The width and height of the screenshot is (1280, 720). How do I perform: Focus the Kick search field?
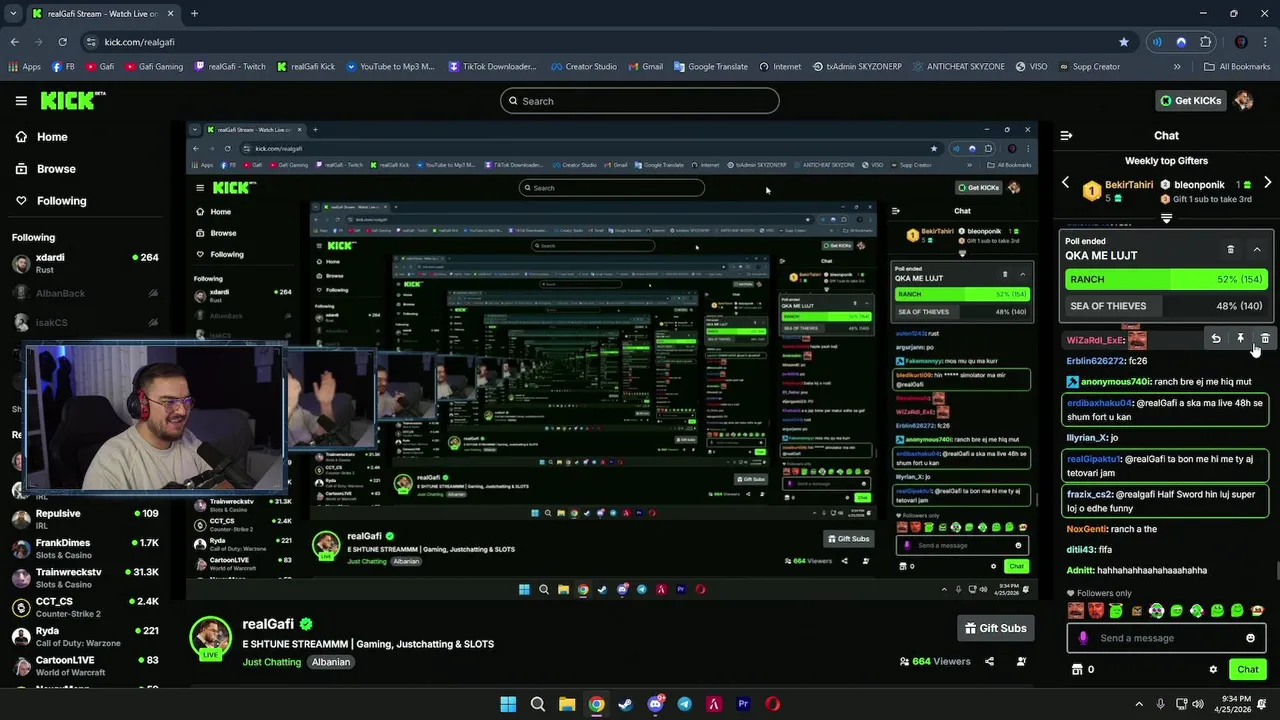pos(640,101)
